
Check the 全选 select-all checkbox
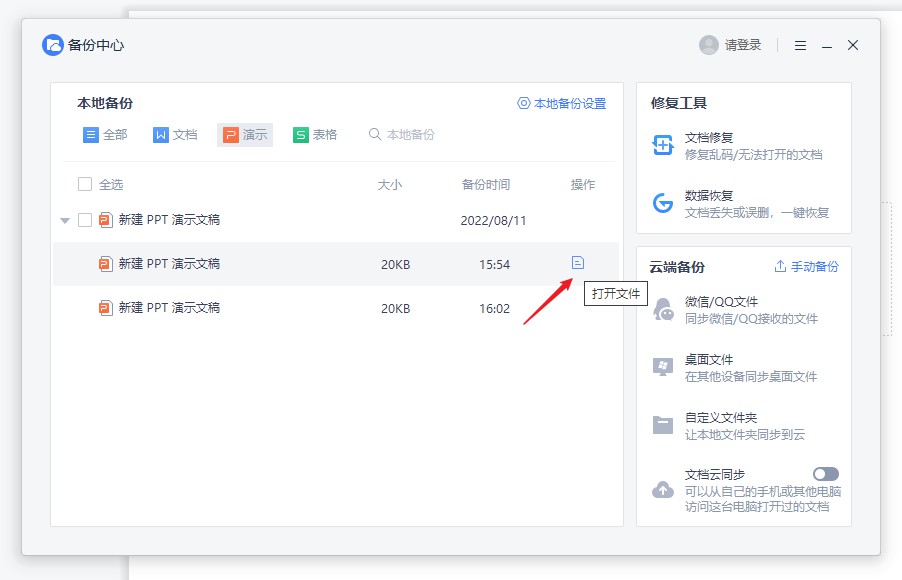click(x=86, y=184)
